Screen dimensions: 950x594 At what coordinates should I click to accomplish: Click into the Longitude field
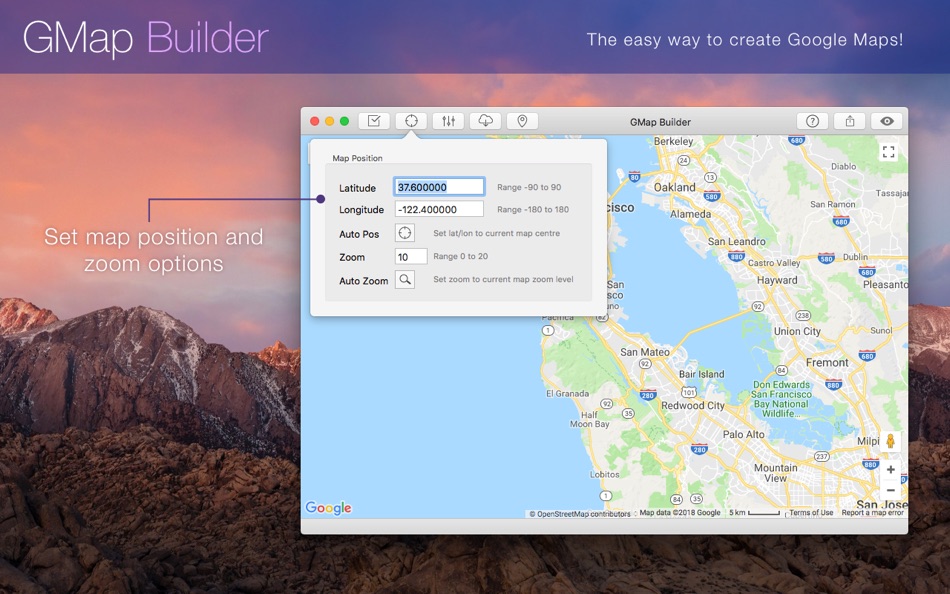click(439, 209)
